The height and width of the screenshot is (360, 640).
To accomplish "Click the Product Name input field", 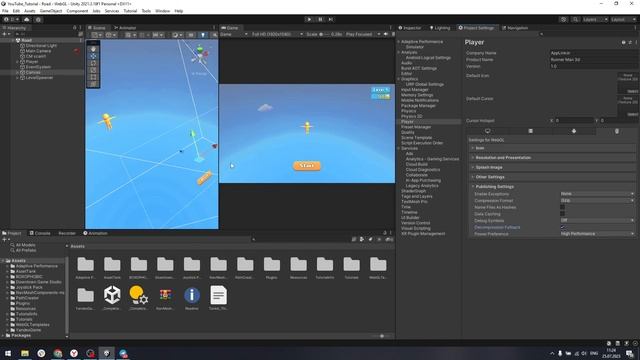I will (x=593, y=60).
